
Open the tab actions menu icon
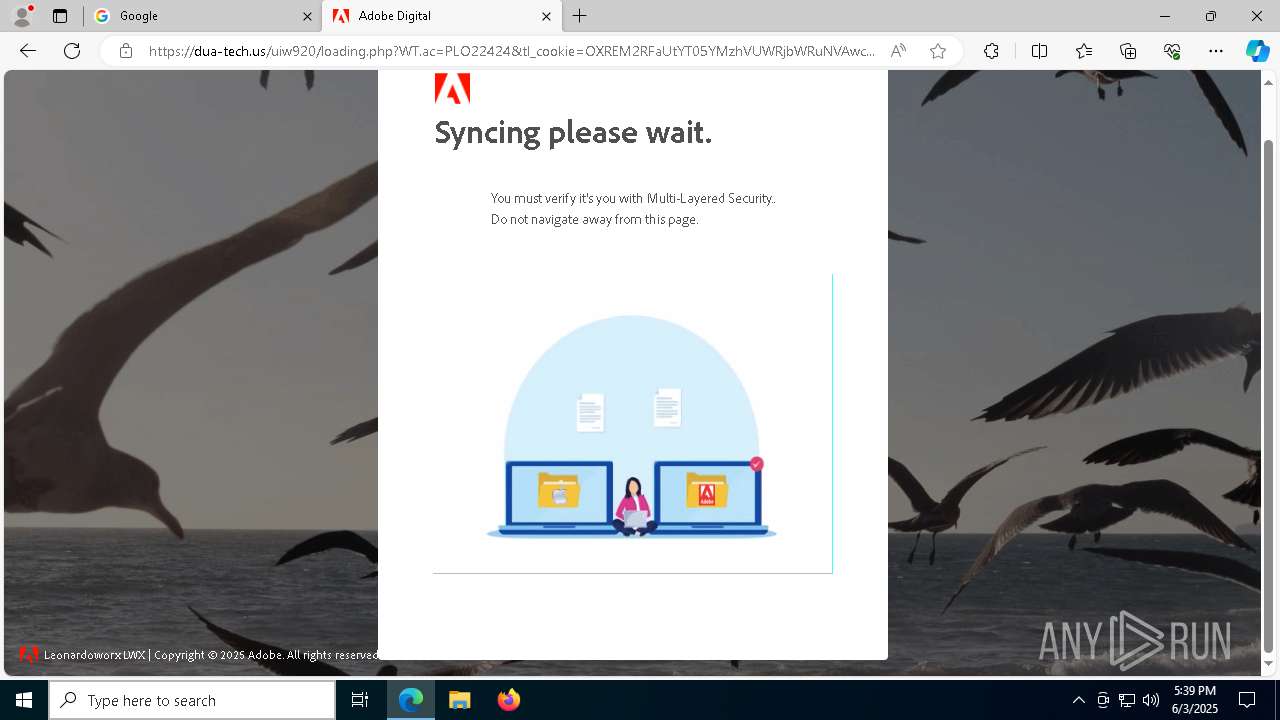[60, 16]
